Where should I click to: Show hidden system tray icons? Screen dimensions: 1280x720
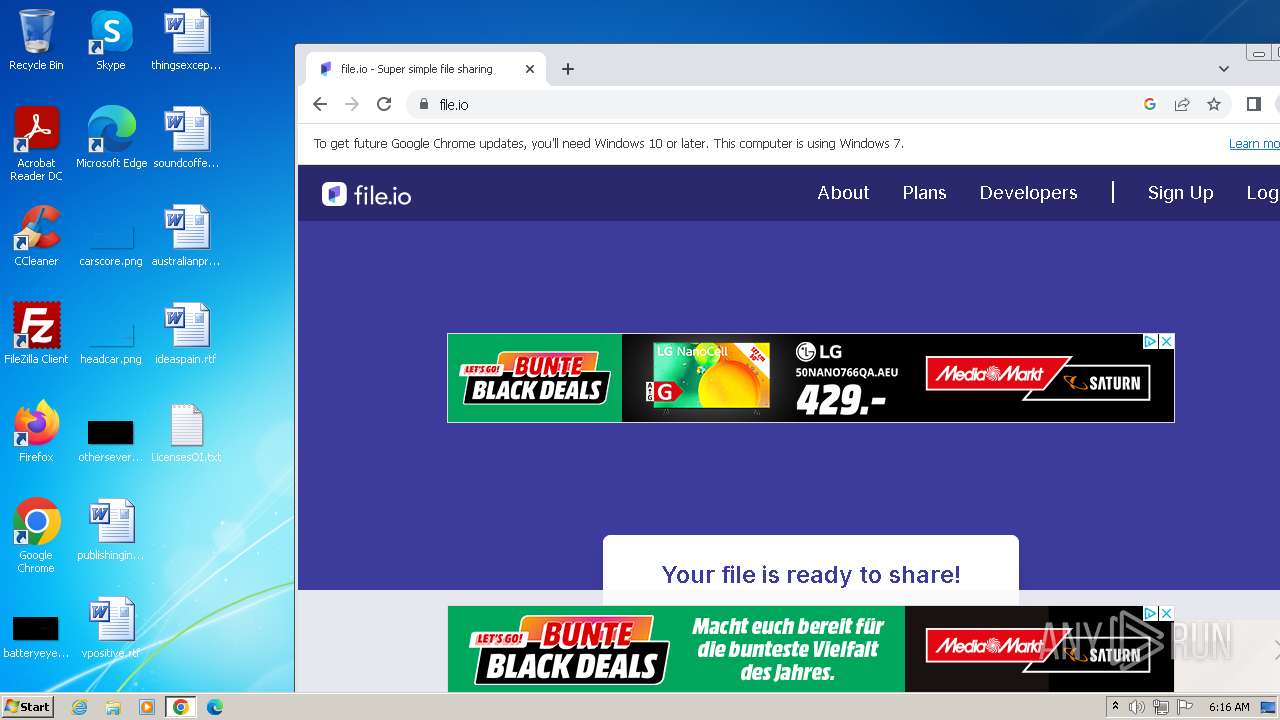tap(1115, 706)
